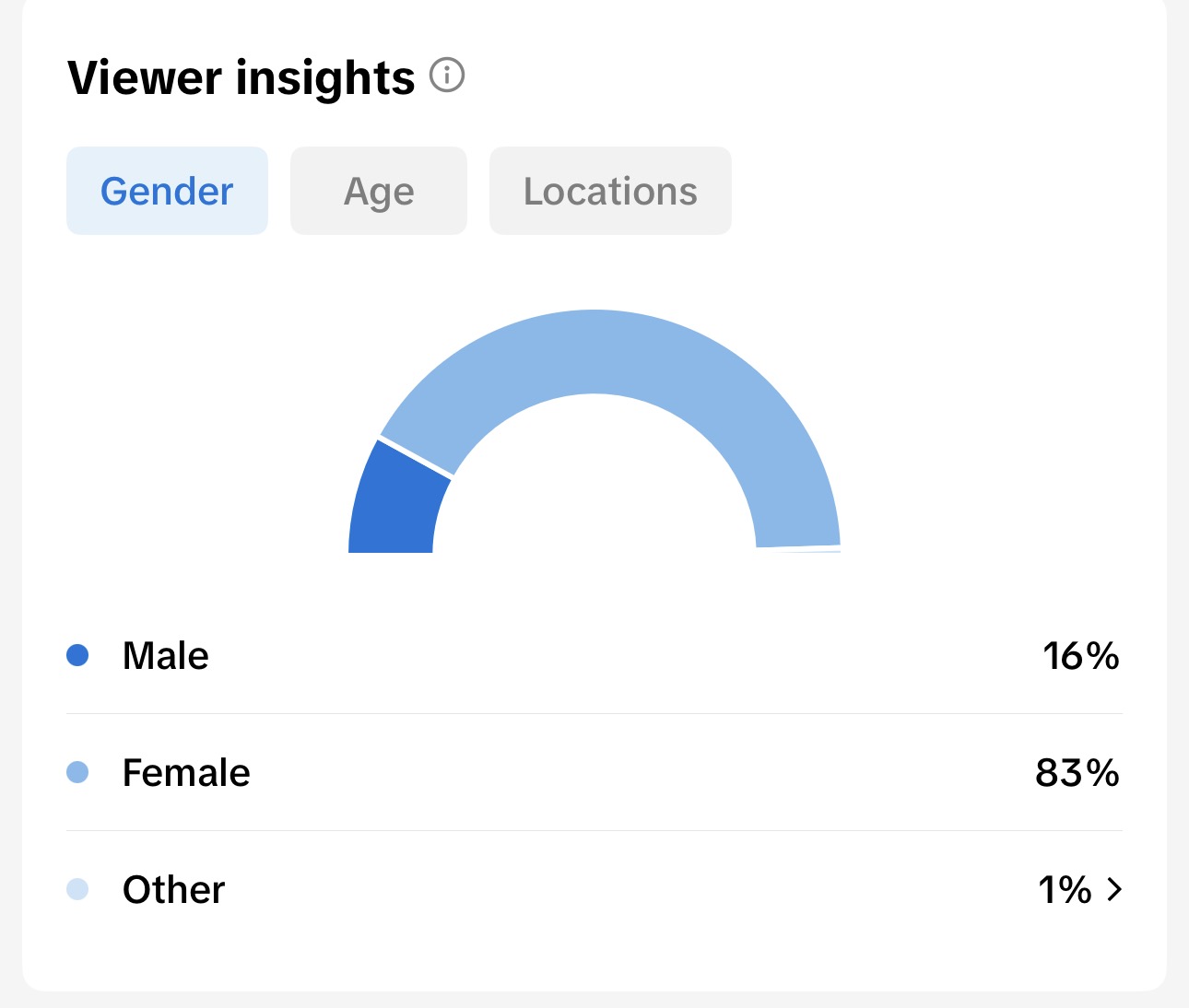Open the Locations tab
Image resolution: width=1189 pixels, height=1008 pixels.
(x=610, y=191)
